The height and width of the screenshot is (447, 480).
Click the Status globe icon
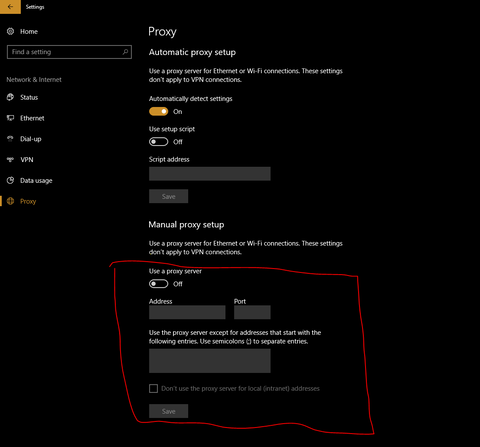coord(11,97)
